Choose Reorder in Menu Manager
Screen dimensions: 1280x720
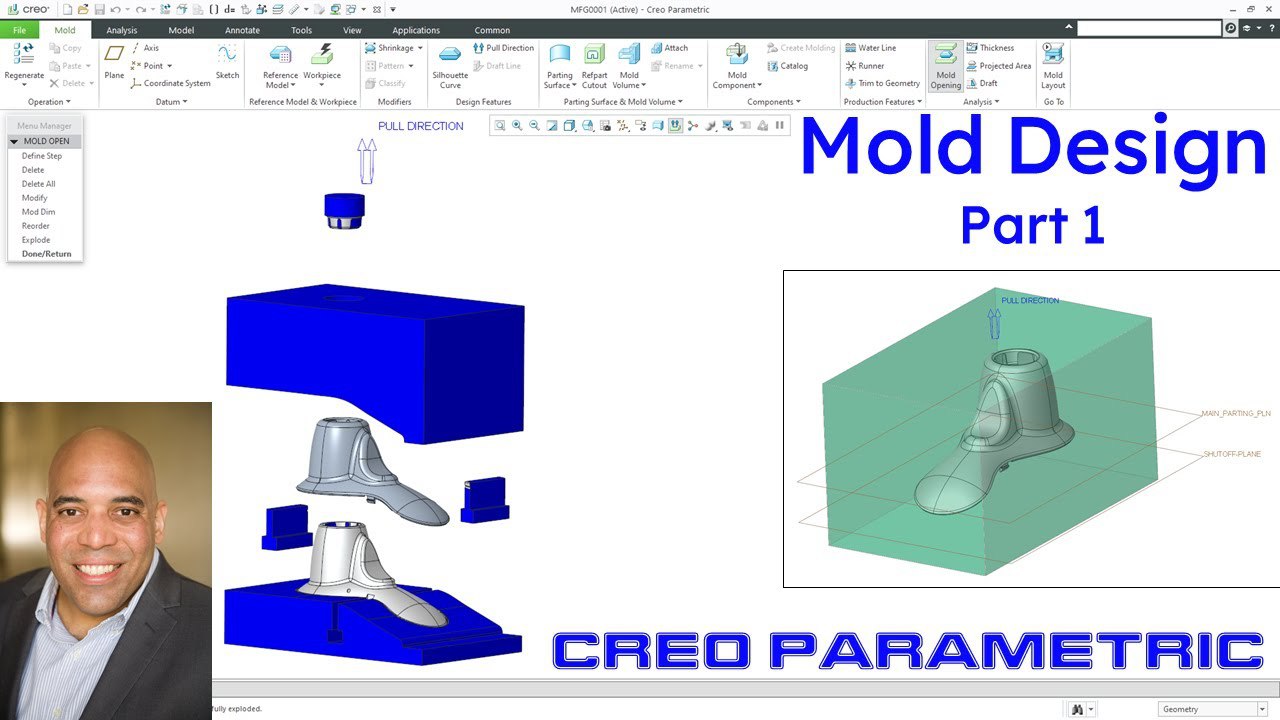pos(36,226)
